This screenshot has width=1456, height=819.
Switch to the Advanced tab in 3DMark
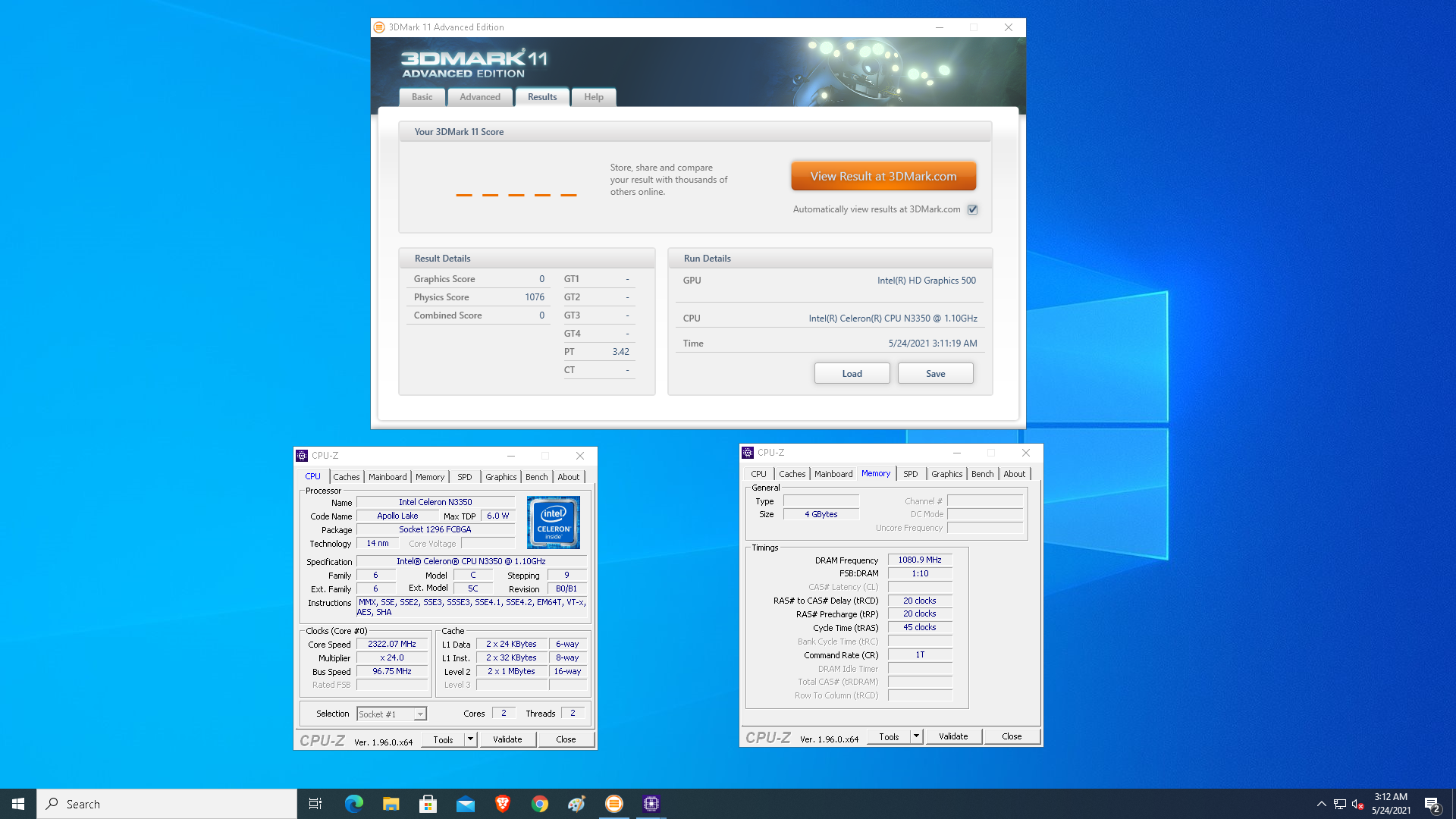[480, 97]
